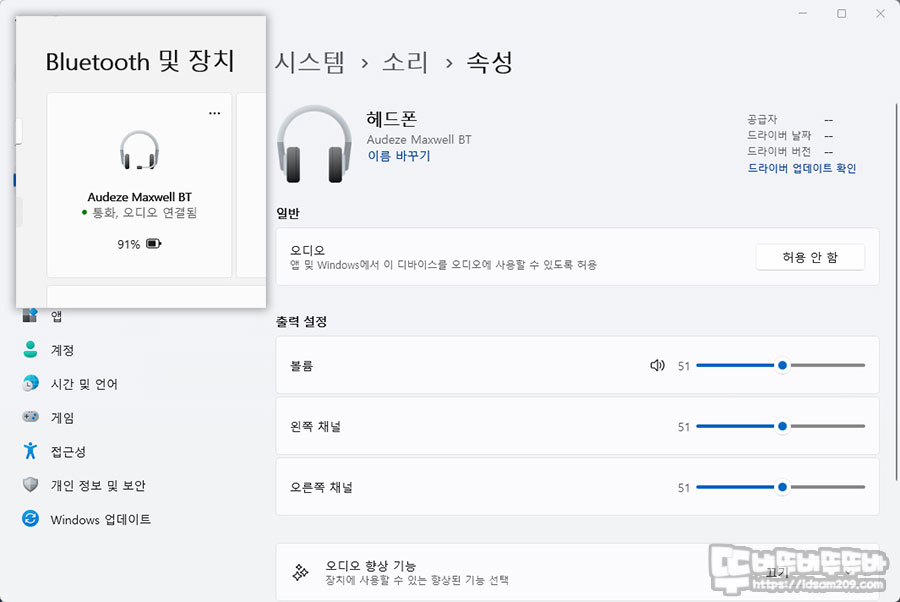Adjust the 오른쪽 채널 slider

coord(780,487)
